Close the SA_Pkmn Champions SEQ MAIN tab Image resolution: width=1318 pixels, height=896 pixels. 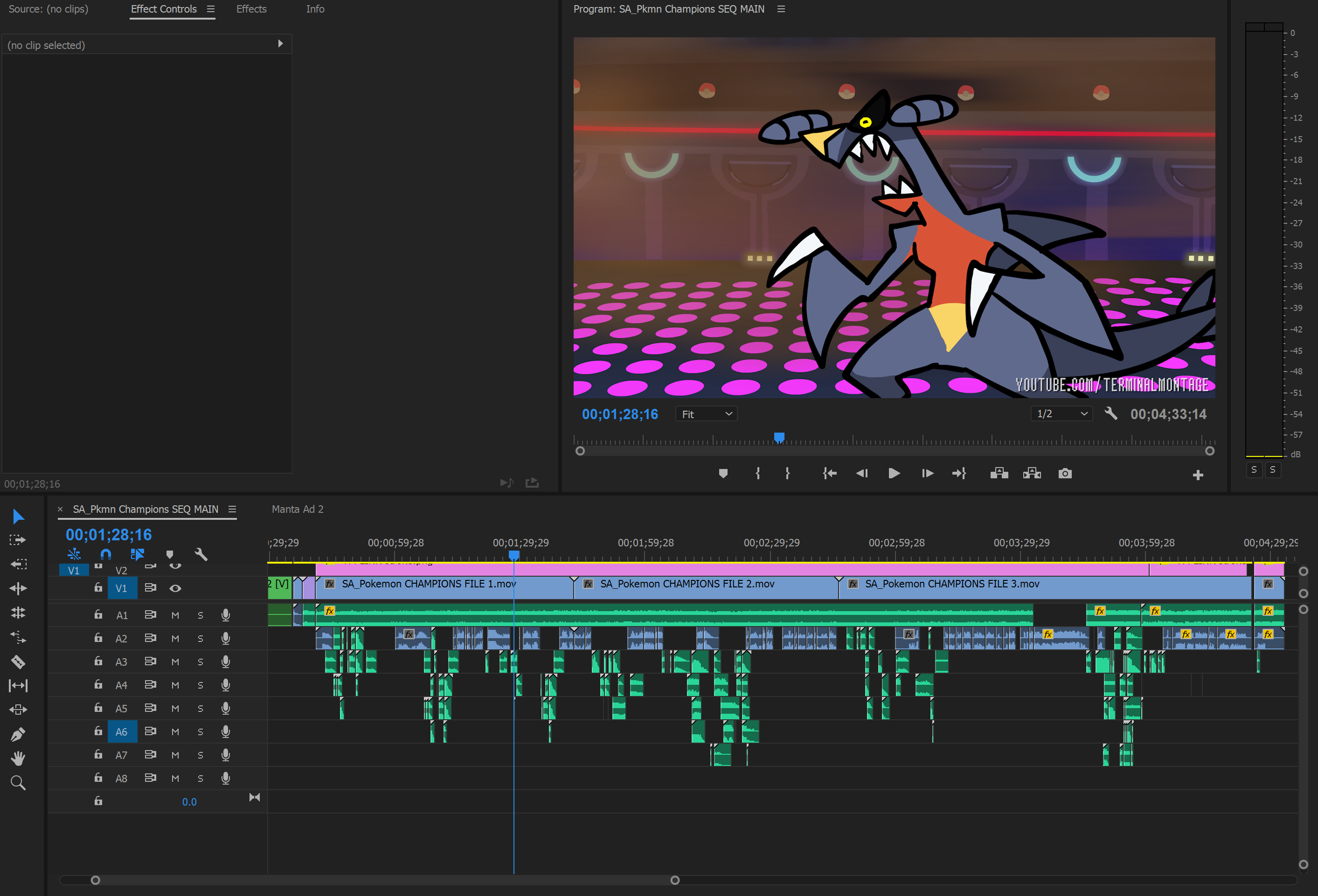(x=60, y=509)
